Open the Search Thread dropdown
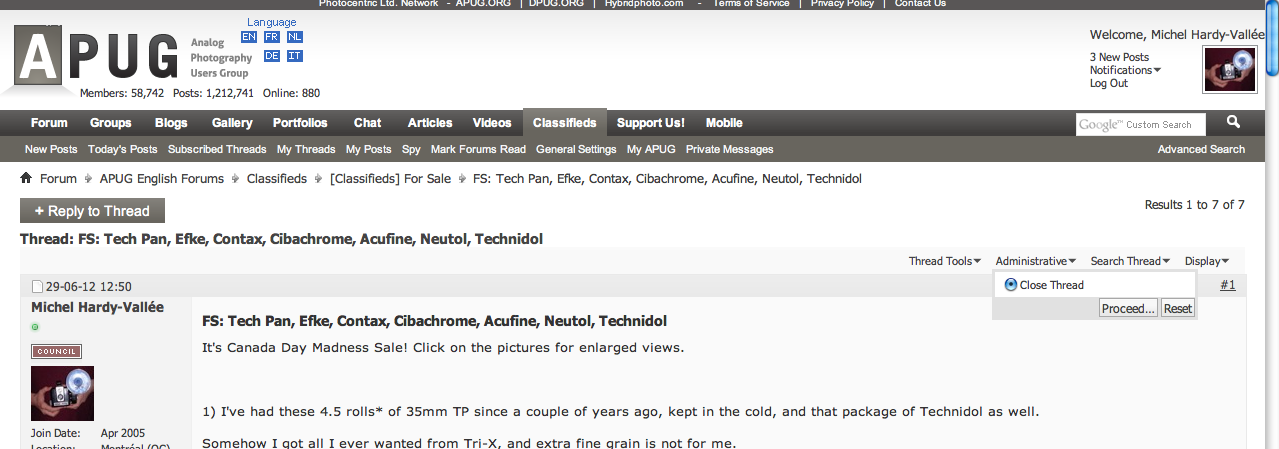This screenshot has height=449, width=1279. click(x=1130, y=261)
